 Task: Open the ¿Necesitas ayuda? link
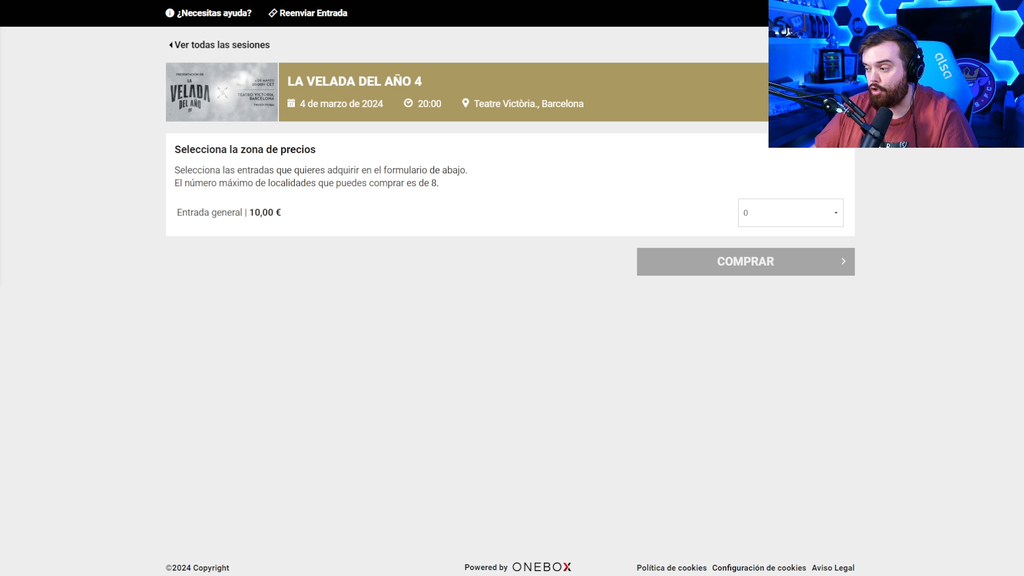pyautogui.click(x=214, y=13)
